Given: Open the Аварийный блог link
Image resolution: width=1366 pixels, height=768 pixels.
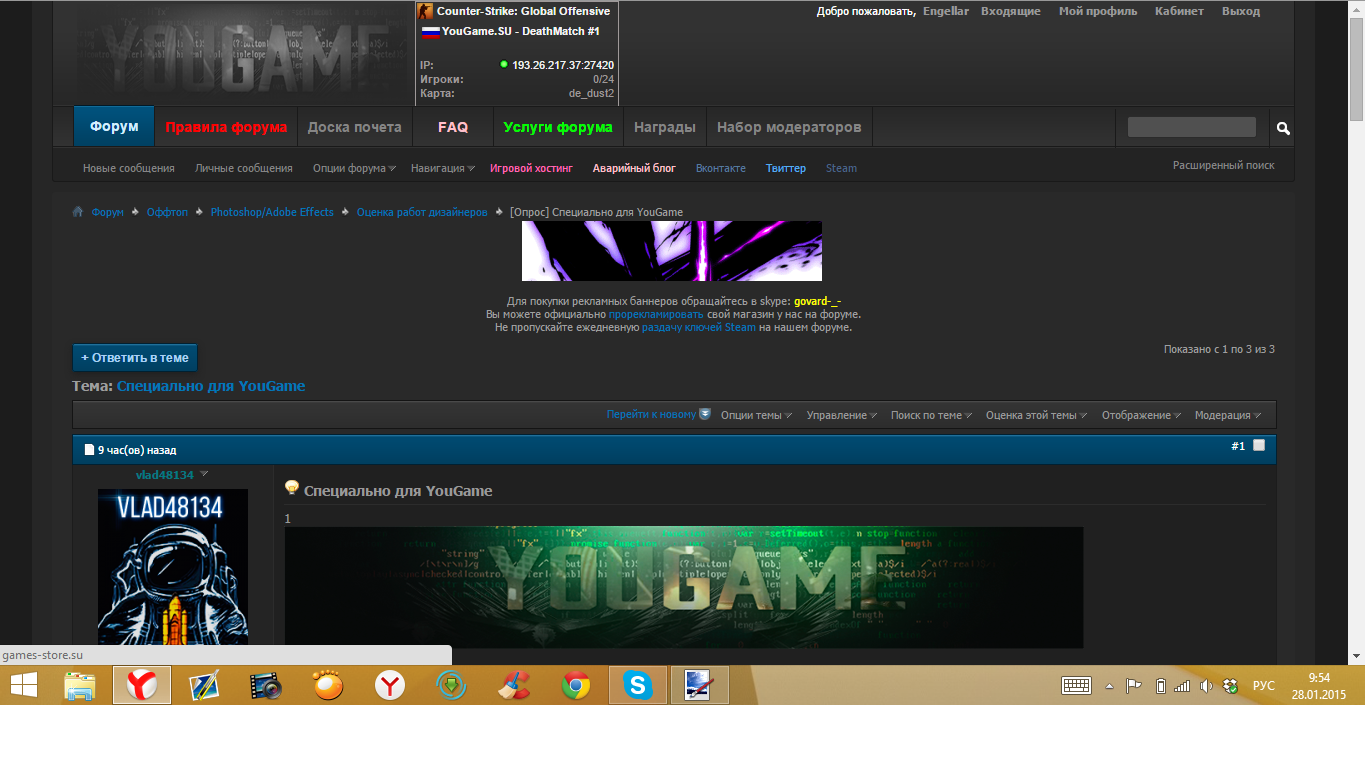Looking at the screenshot, I should point(634,168).
